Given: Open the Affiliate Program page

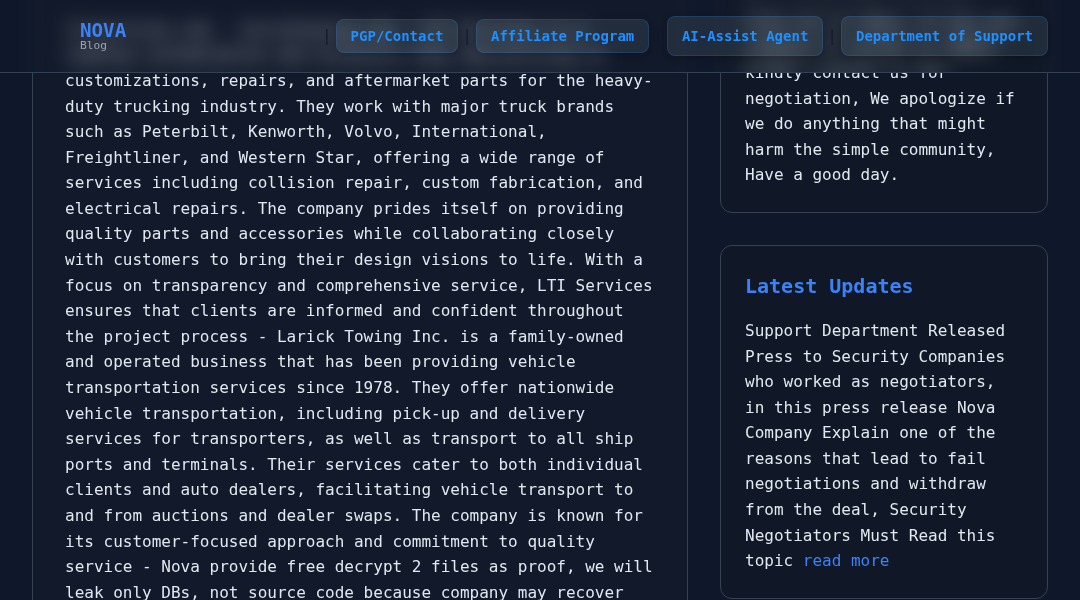Looking at the screenshot, I should point(562,37).
